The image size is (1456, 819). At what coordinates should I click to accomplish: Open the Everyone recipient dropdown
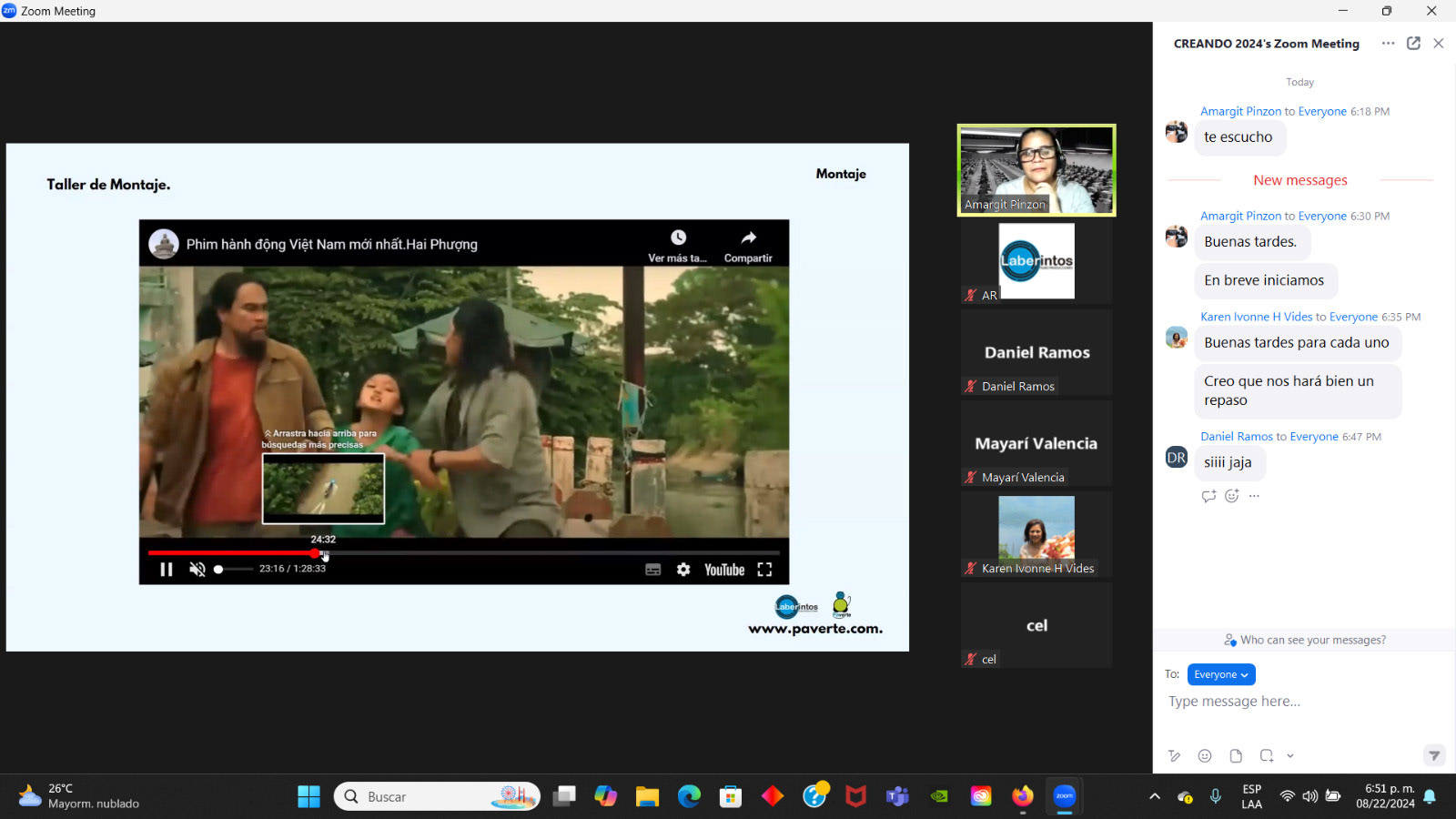click(x=1221, y=674)
